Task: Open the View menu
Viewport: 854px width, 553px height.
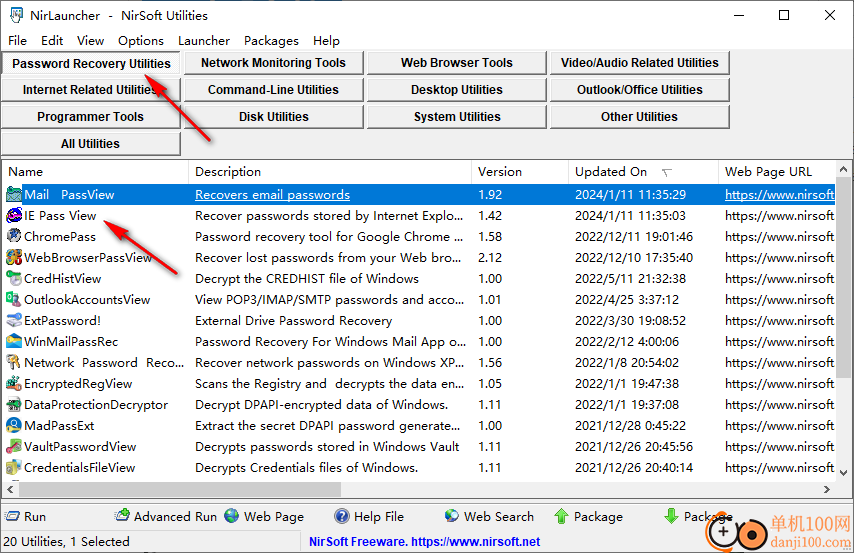Action: (90, 41)
